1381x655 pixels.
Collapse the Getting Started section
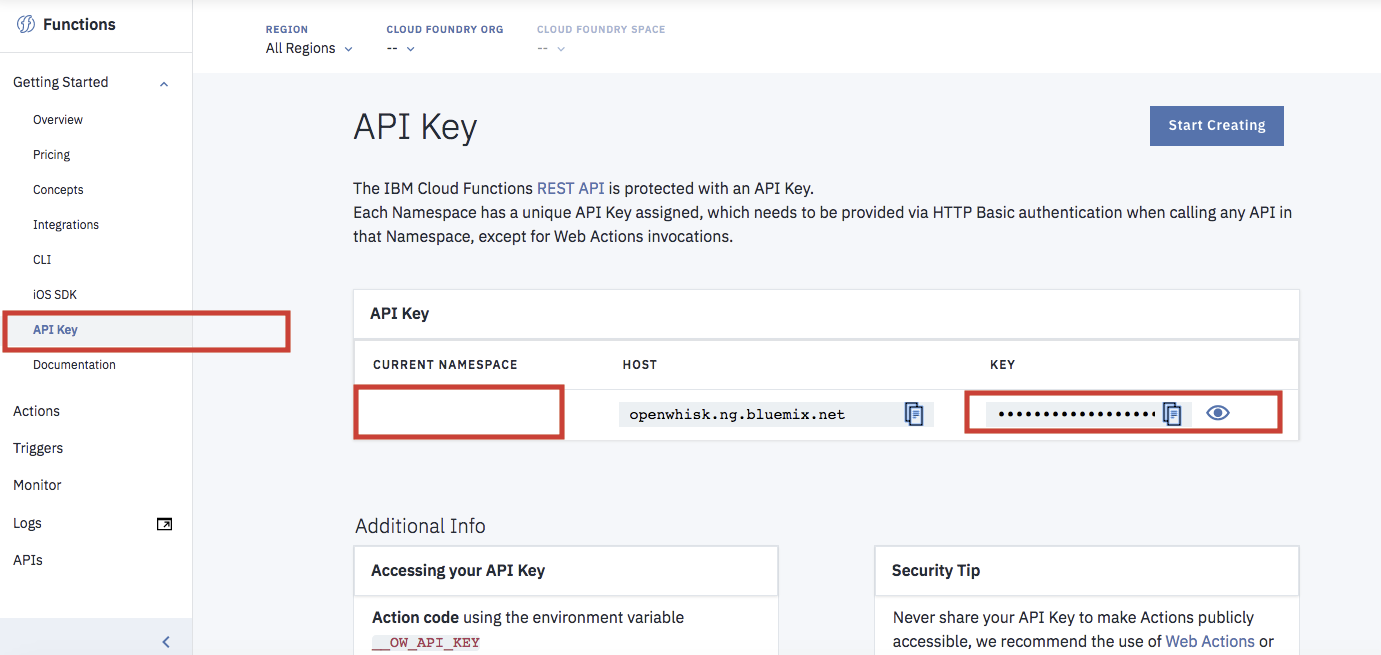pyautogui.click(x=164, y=84)
